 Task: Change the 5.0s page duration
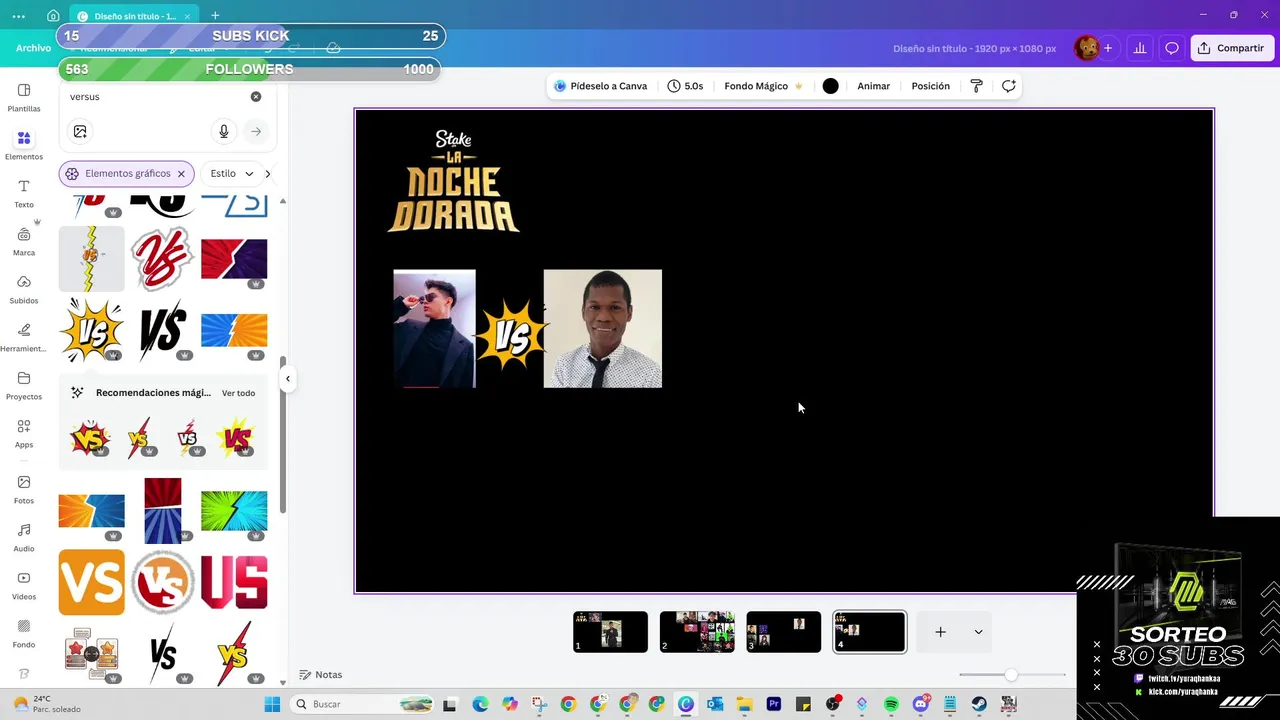[685, 86]
